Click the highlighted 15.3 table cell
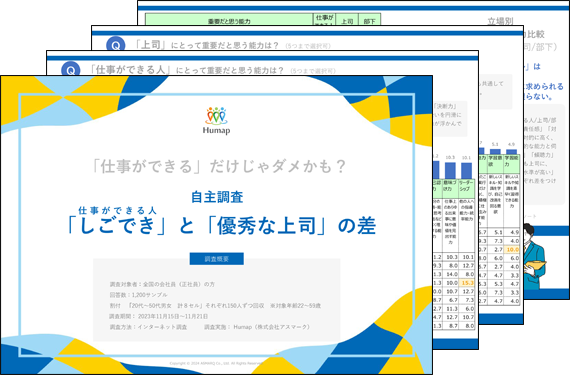This screenshot has height=375, width=570. (467, 283)
